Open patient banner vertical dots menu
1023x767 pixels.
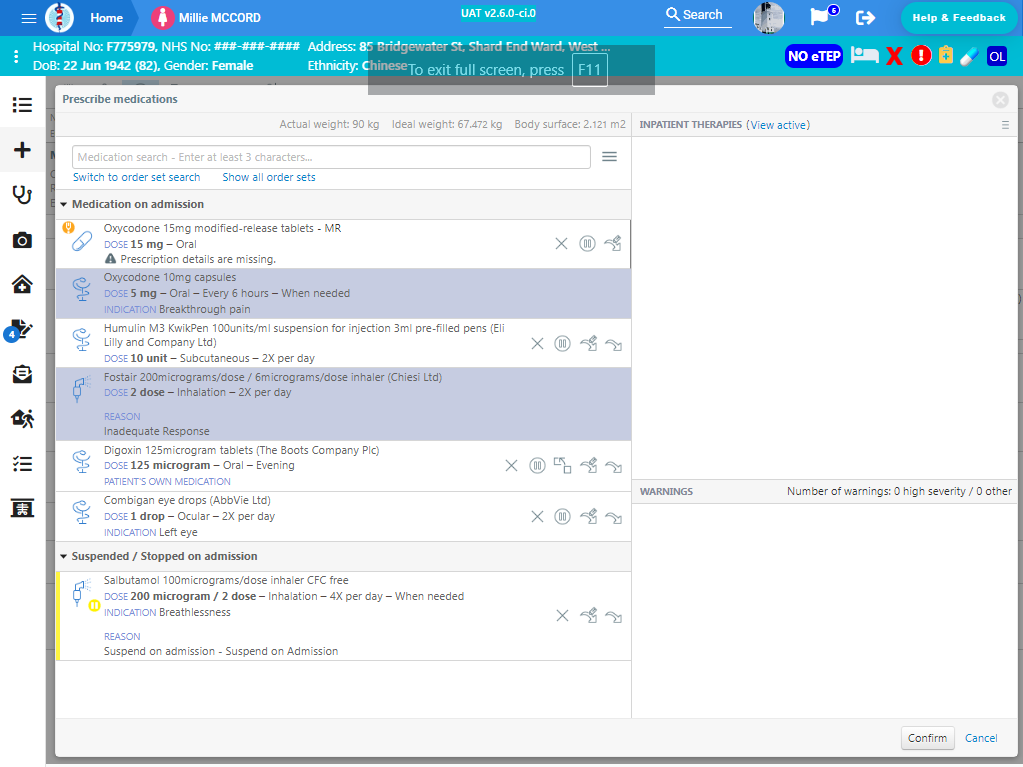pyautogui.click(x=16, y=57)
